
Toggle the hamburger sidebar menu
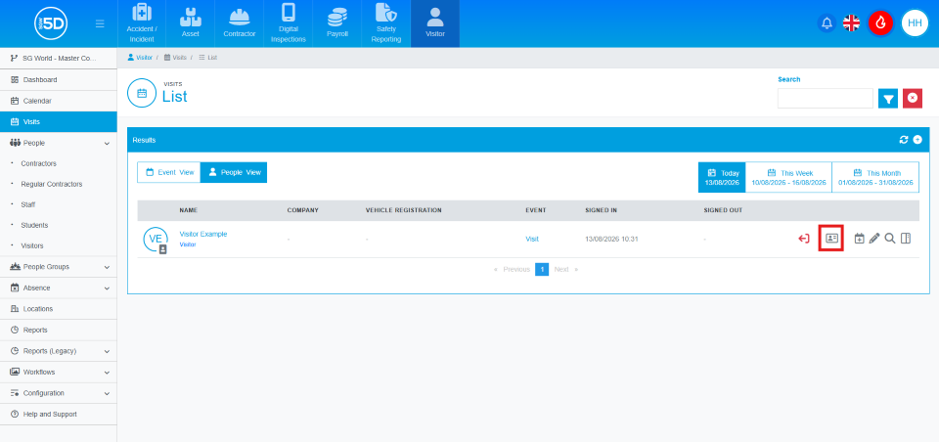click(100, 24)
